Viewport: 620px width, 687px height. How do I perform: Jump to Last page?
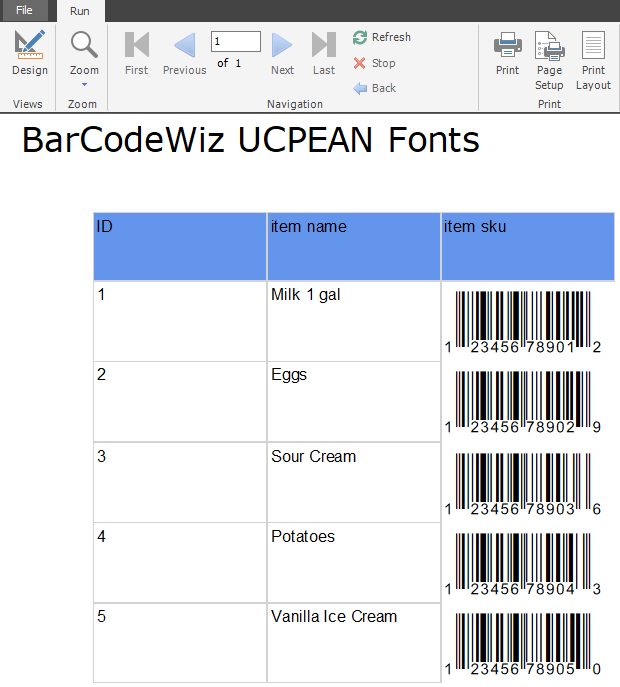pyautogui.click(x=324, y=53)
